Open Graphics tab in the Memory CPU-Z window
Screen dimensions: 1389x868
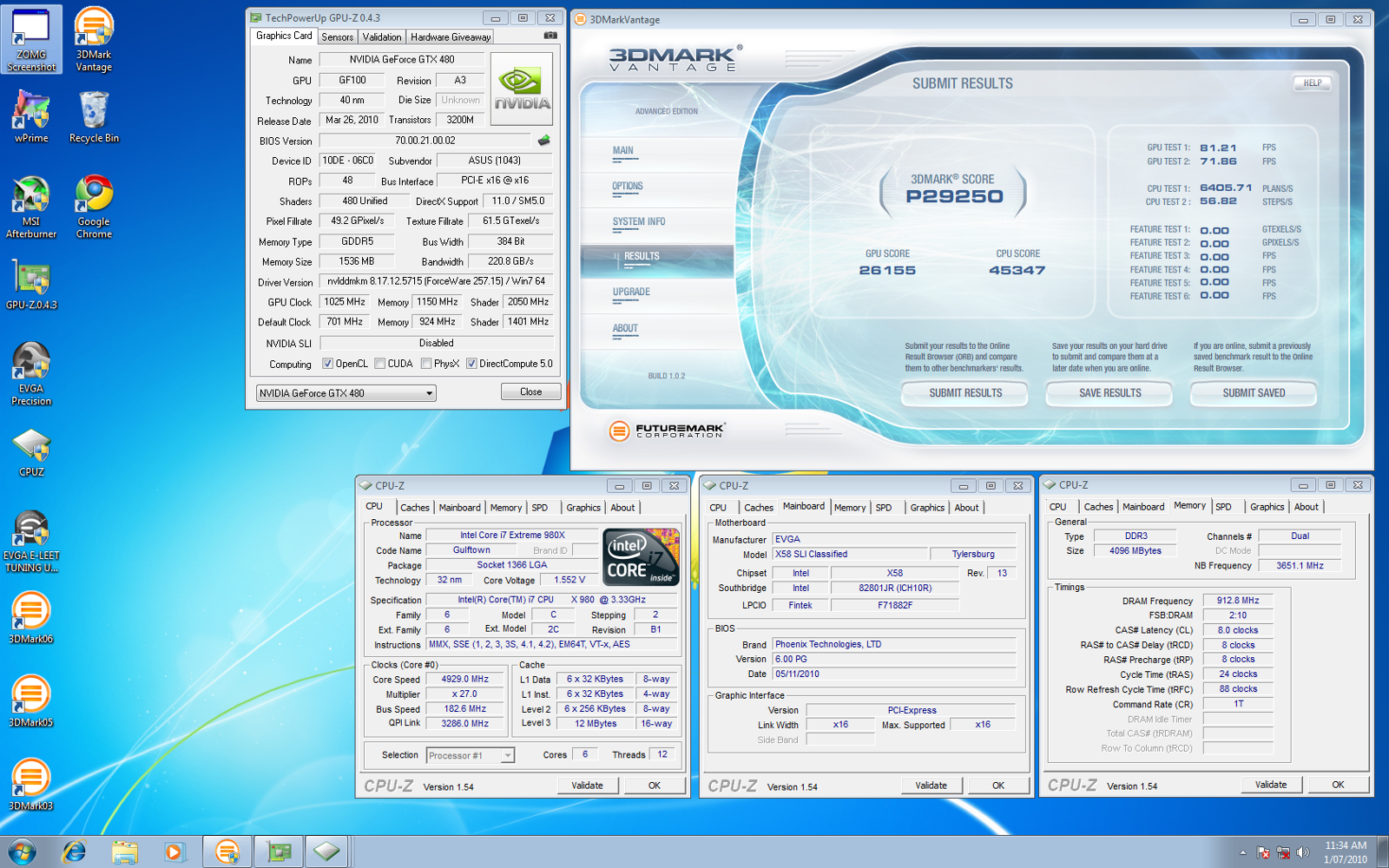1267,507
